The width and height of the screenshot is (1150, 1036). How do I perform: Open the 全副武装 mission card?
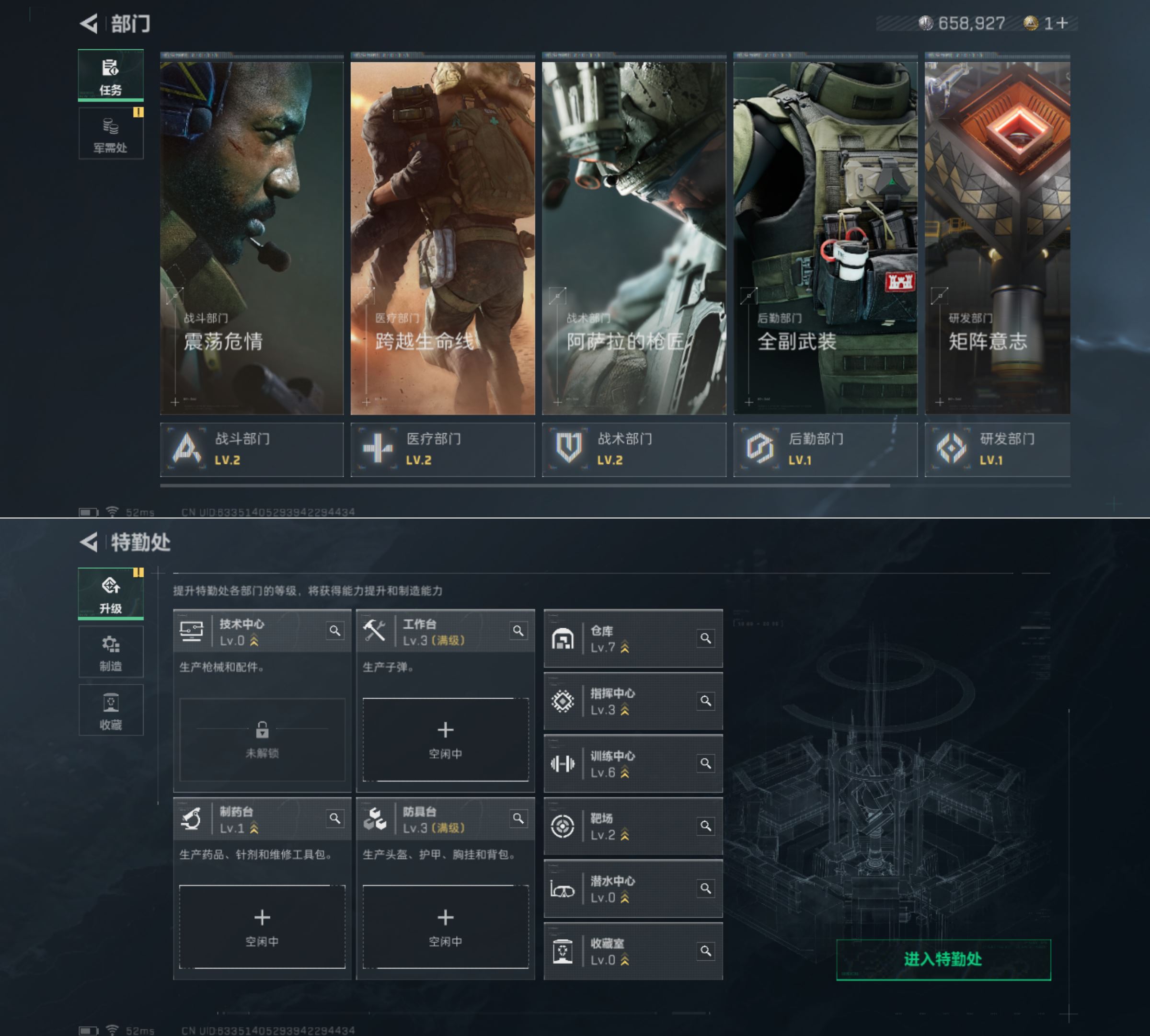pyautogui.click(x=826, y=238)
